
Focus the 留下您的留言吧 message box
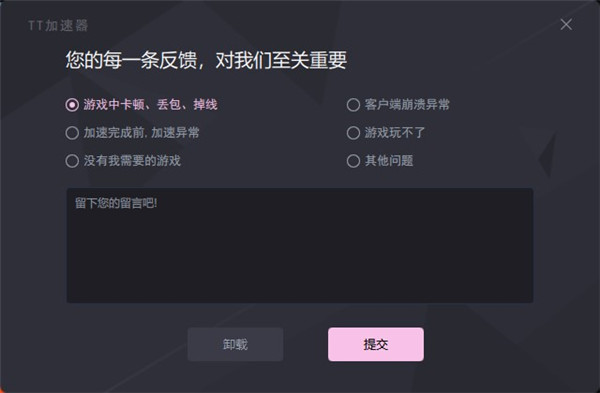[x=300, y=245]
